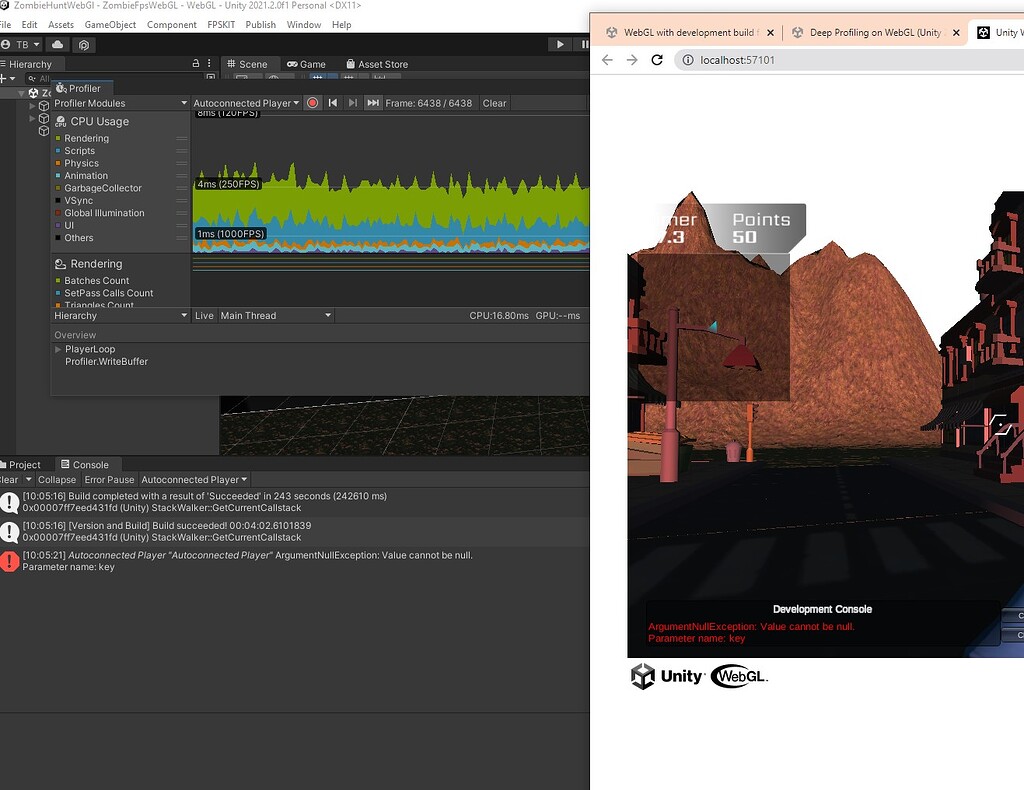1024x790 pixels.
Task: Click the Scripts legend color swatch
Action: click(58, 150)
